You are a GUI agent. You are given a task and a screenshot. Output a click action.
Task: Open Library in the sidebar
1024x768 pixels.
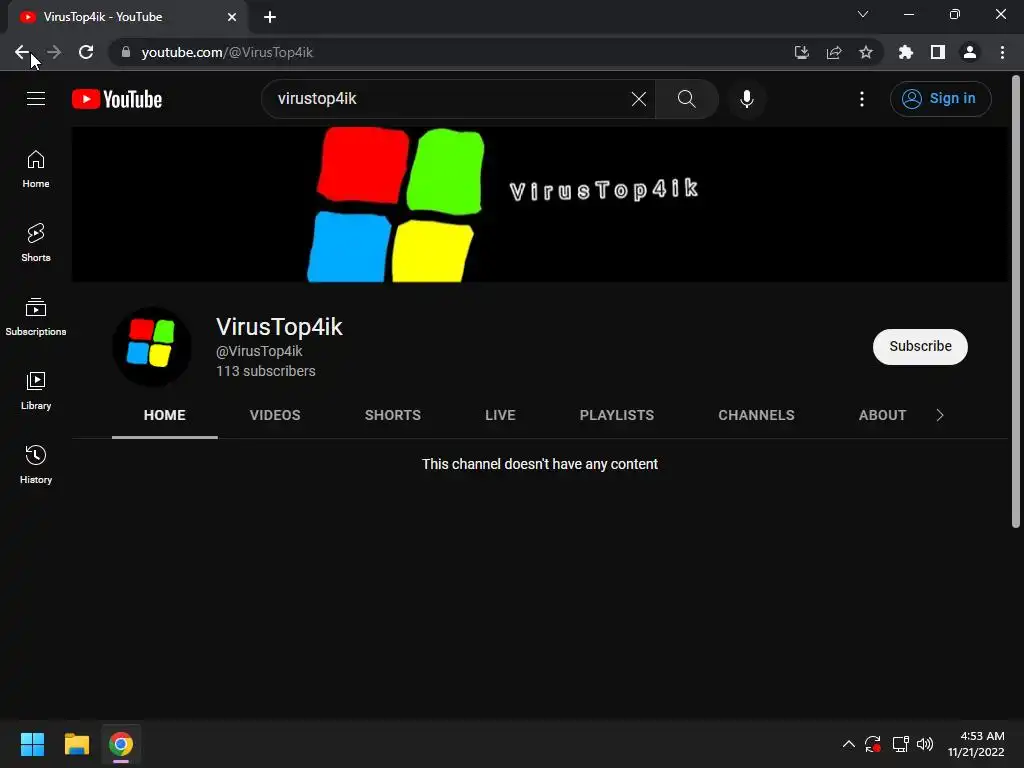tap(36, 391)
